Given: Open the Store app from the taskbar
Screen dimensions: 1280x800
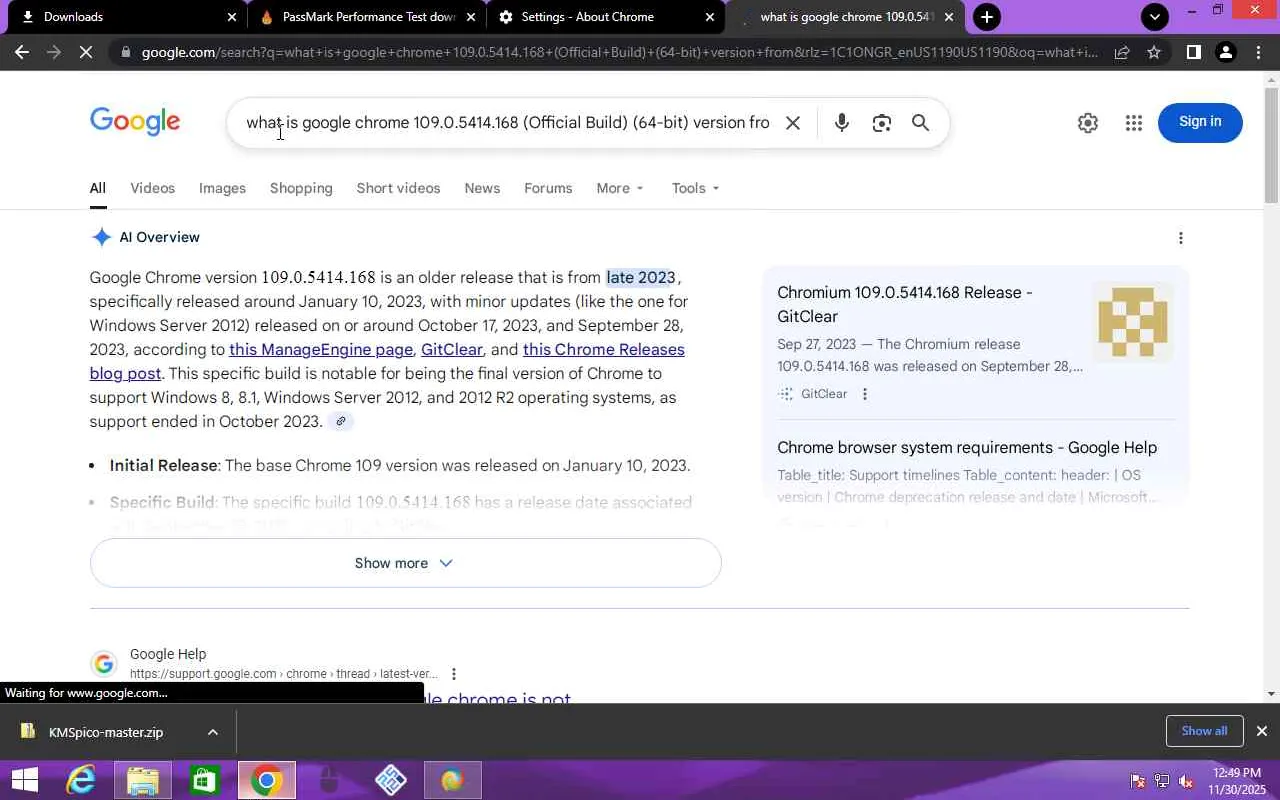Looking at the screenshot, I should pyautogui.click(x=205, y=780).
